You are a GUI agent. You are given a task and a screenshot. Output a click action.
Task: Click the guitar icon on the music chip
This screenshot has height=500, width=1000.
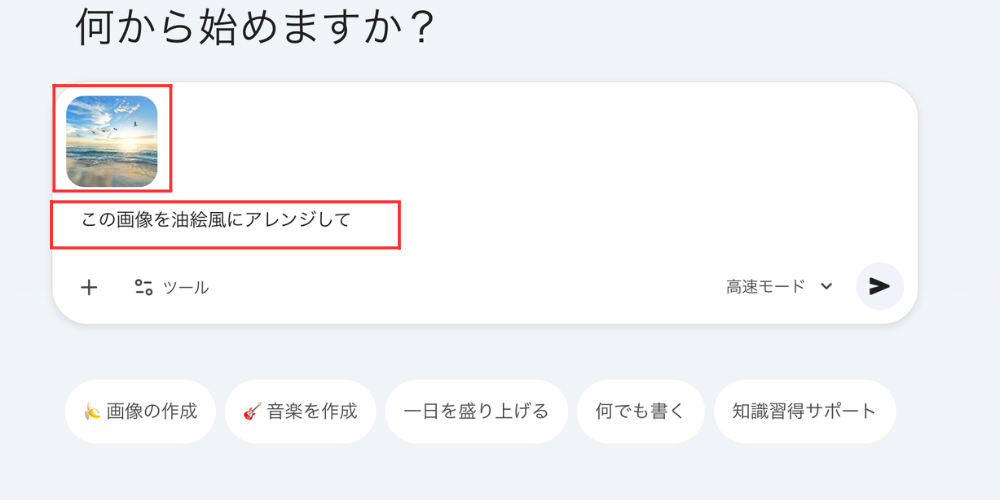[x=252, y=411]
